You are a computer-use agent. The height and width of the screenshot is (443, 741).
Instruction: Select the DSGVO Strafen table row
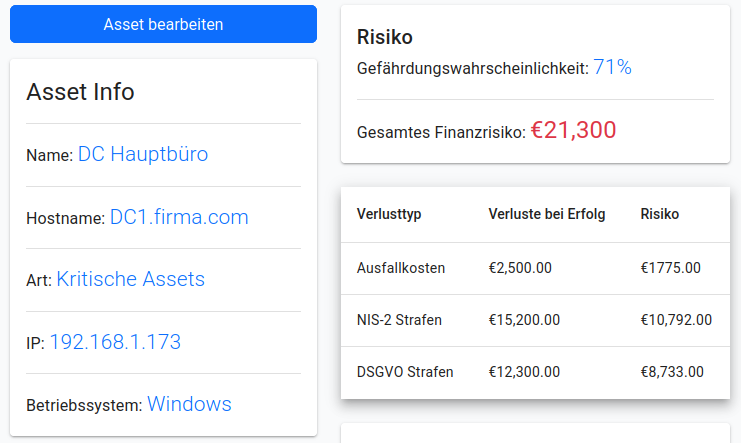pyautogui.click(x=535, y=372)
